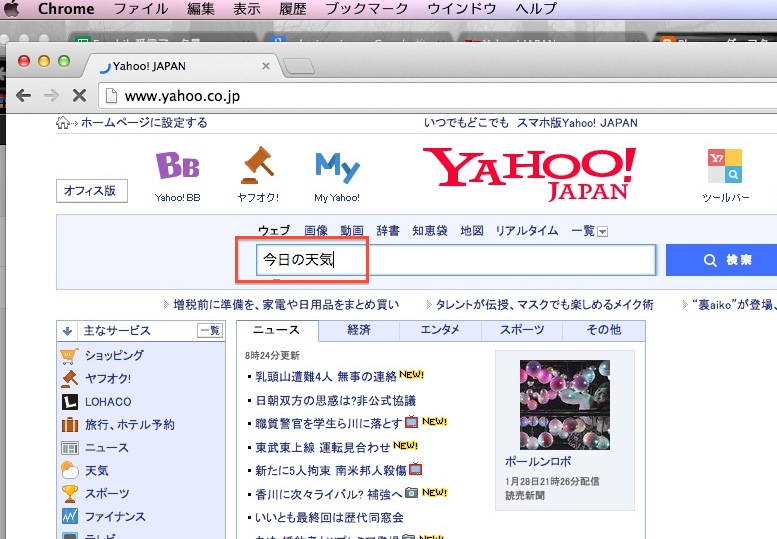
Task: Open headline 日朝双方の思惑は?非公式協議
Action: coord(335,400)
